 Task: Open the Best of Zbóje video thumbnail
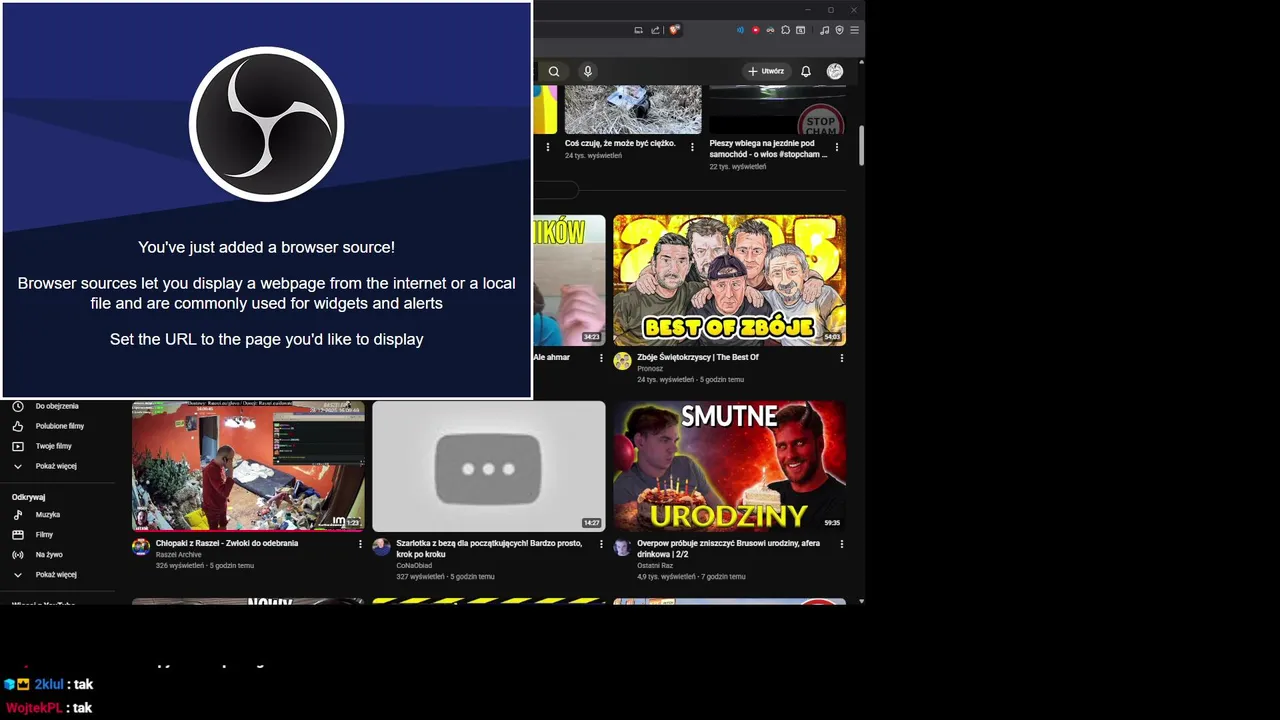click(x=729, y=280)
